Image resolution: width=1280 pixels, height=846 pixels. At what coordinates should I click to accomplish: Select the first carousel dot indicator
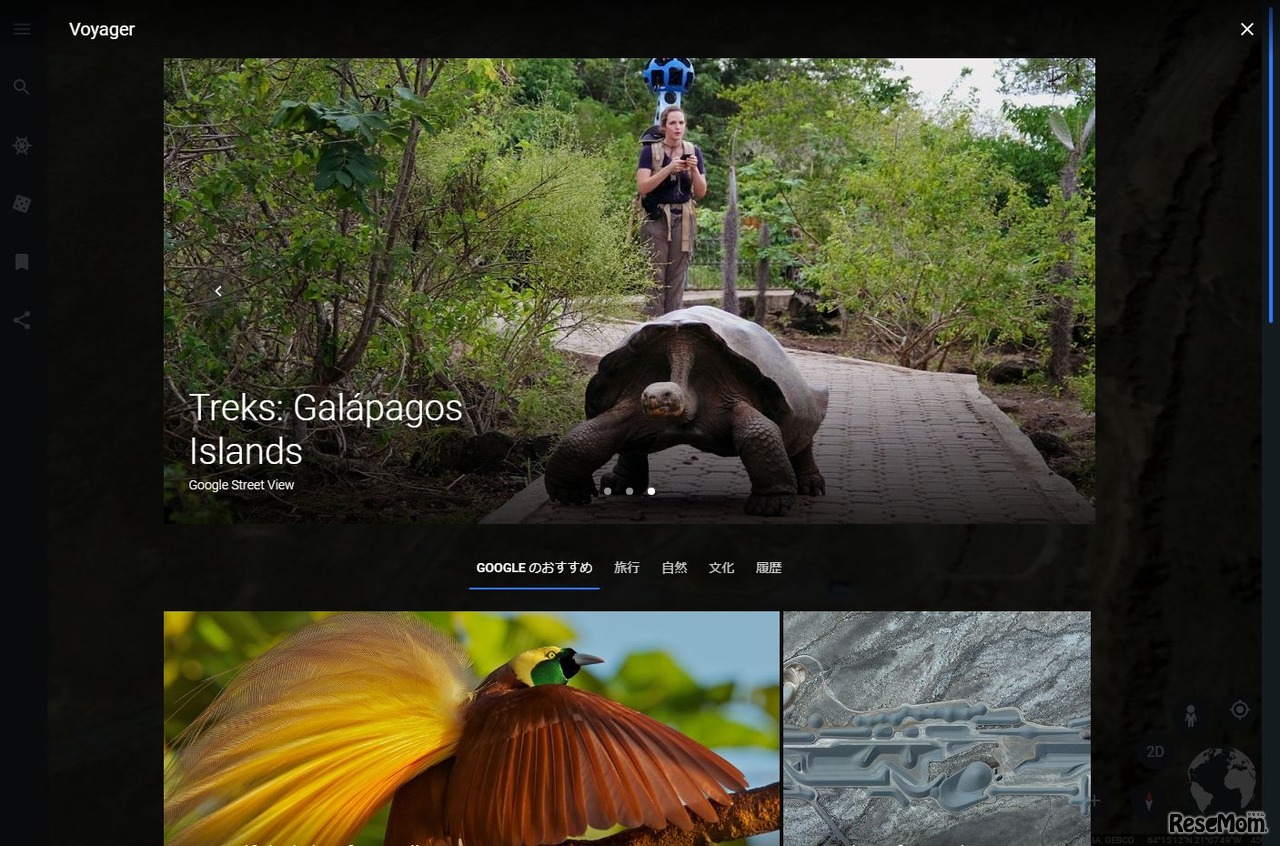[x=607, y=491]
